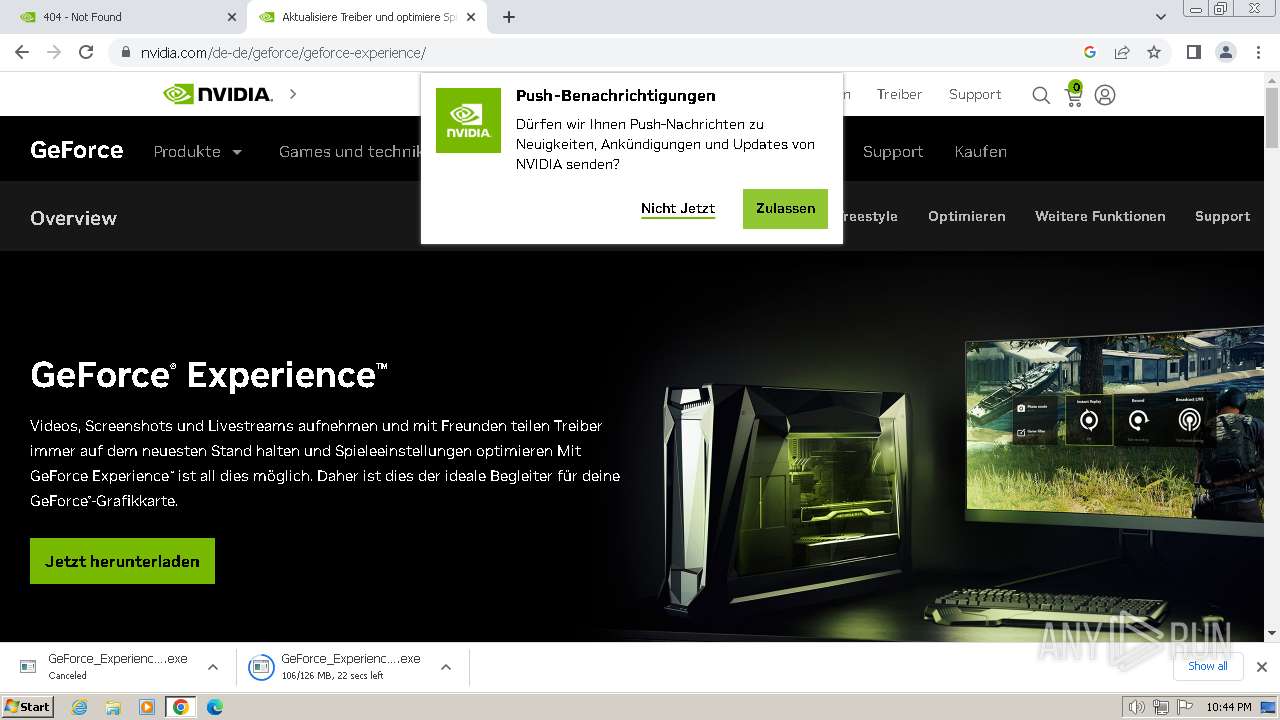Expand options for downloading GeForce_Experience file
The height and width of the screenshot is (720, 1280).
pyautogui.click(x=446, y=667)
